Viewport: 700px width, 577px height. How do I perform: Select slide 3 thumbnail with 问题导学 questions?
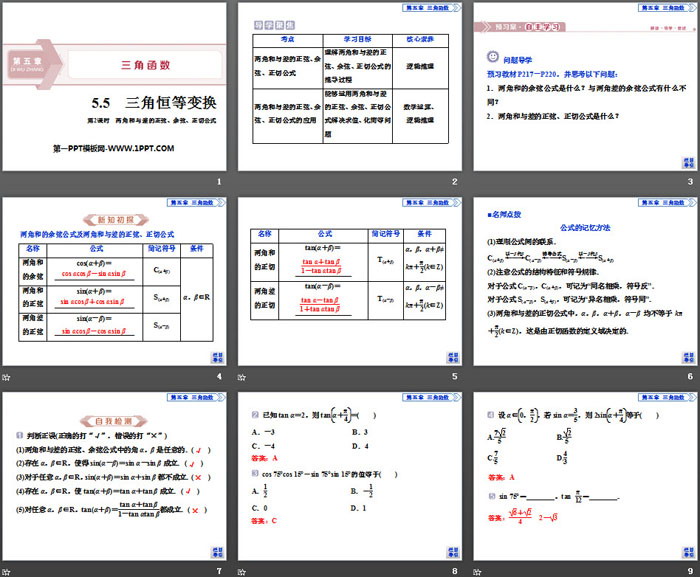pyautogui.click(x=585, y=87)
